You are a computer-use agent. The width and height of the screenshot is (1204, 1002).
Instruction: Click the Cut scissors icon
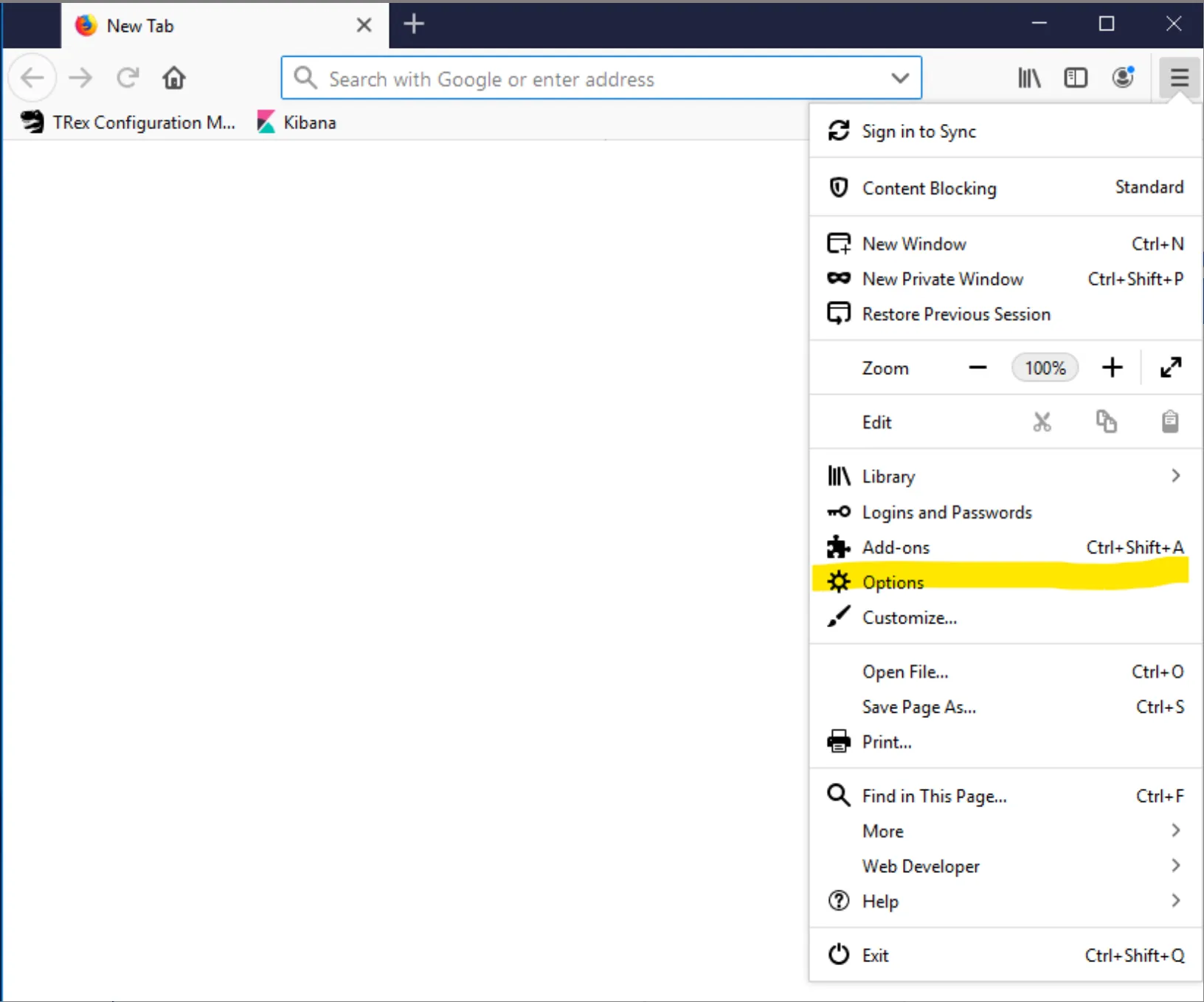1042,422
